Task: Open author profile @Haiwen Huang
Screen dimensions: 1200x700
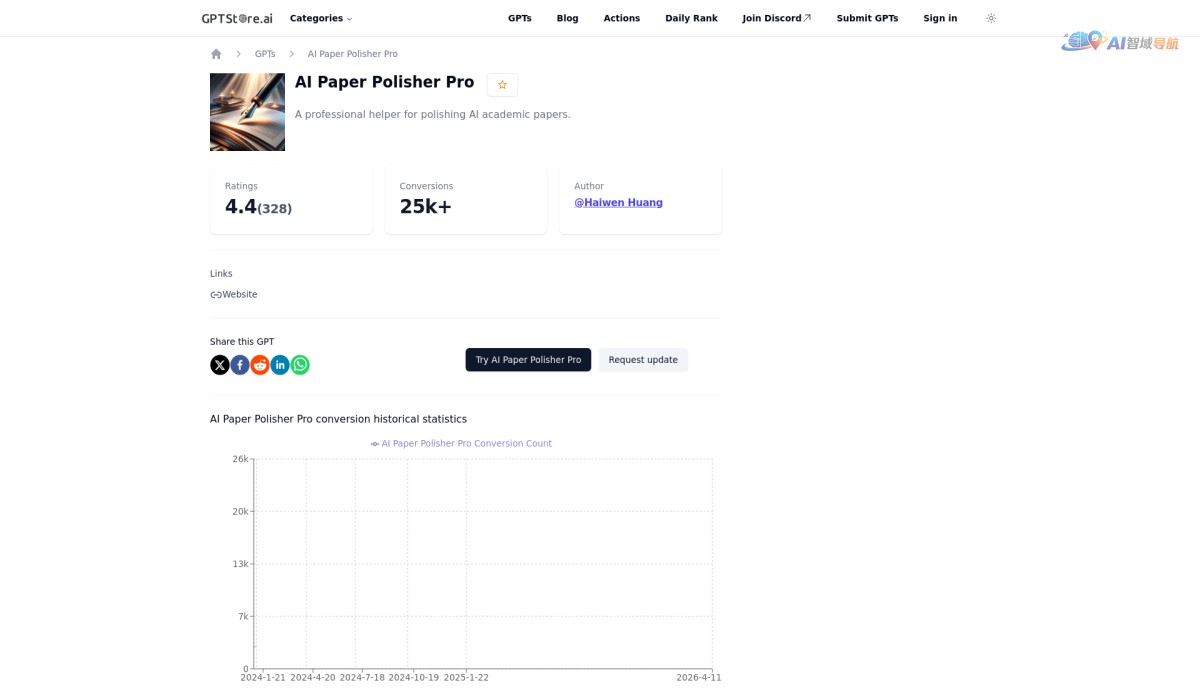Action: (x=618, y=201)
